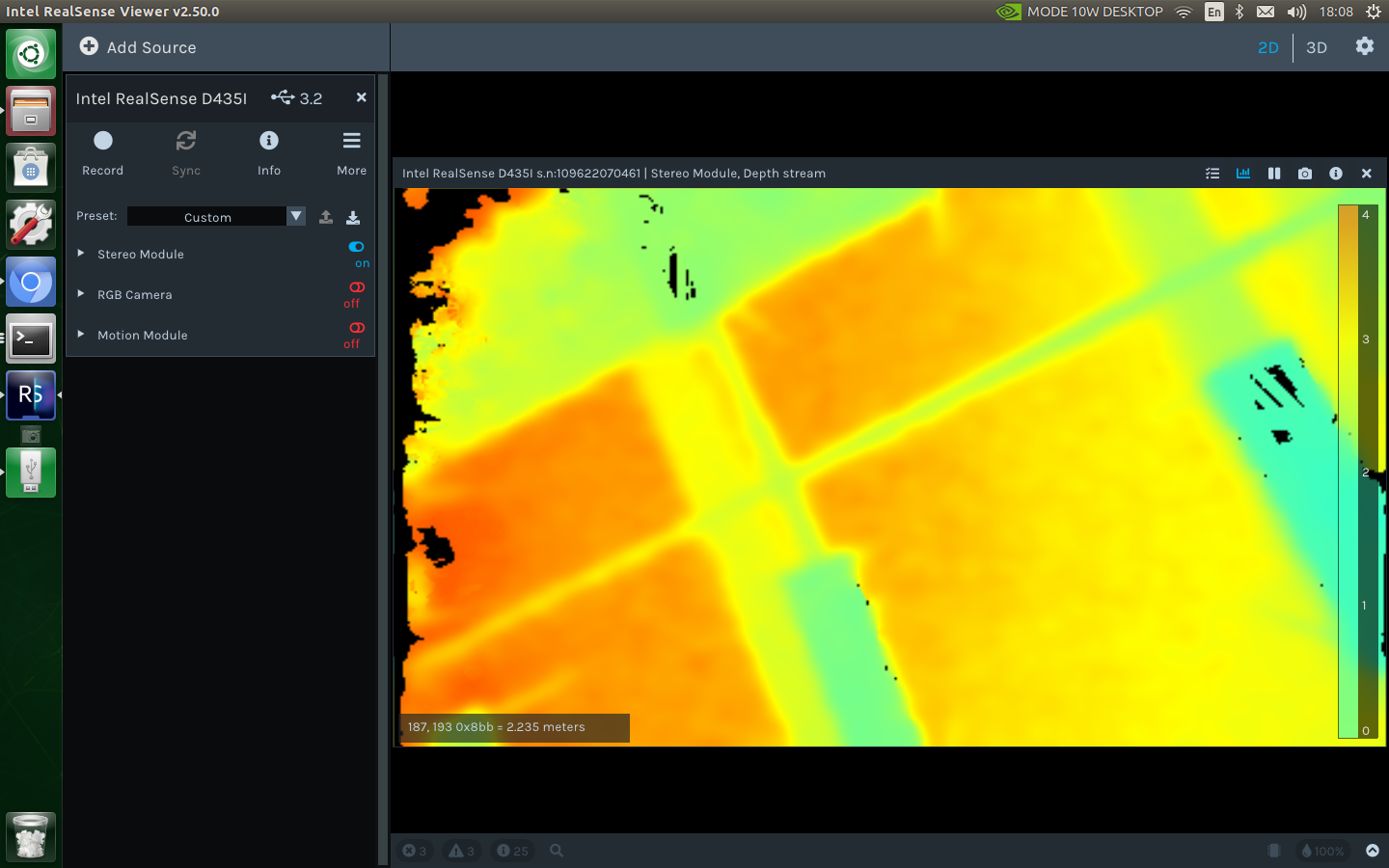This screenshot has width=1389, height=868.
Task: Open the sound volume menu
Action: [x=1296, y=12]
